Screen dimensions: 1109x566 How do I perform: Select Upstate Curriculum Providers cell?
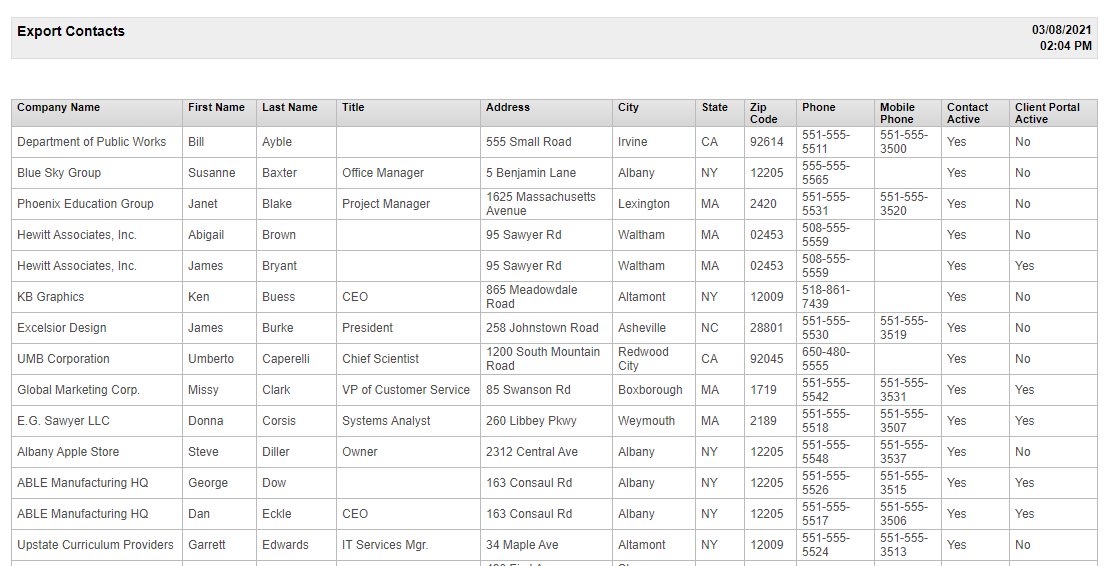coord(95,545)
